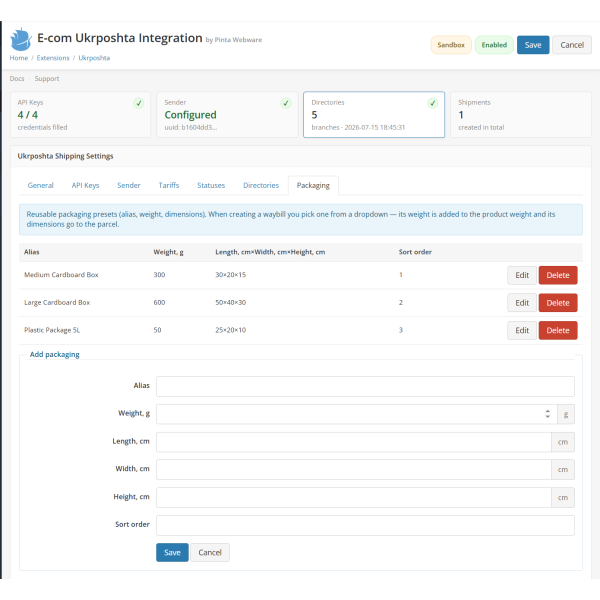600x600 pixels.
Task: Delete the Plastic Package 5L packaging
Action: [x=558, y=330]
